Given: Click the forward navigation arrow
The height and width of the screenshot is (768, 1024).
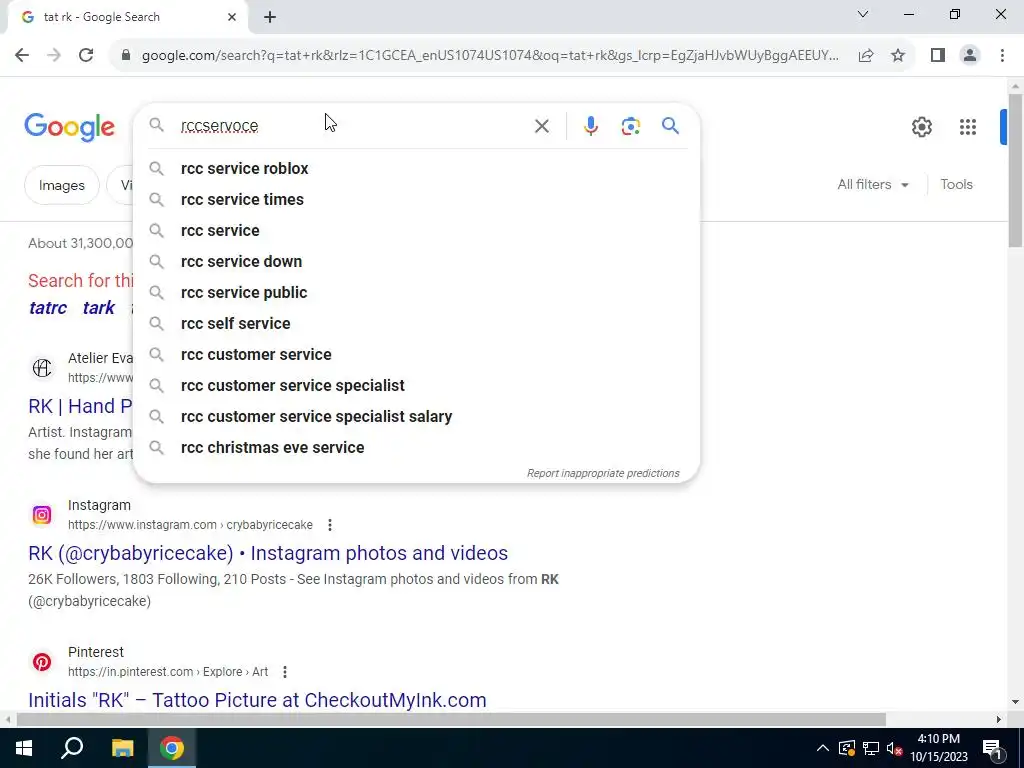Looking at the screenshot, I should pyautogui.click(x=54, y=56).
